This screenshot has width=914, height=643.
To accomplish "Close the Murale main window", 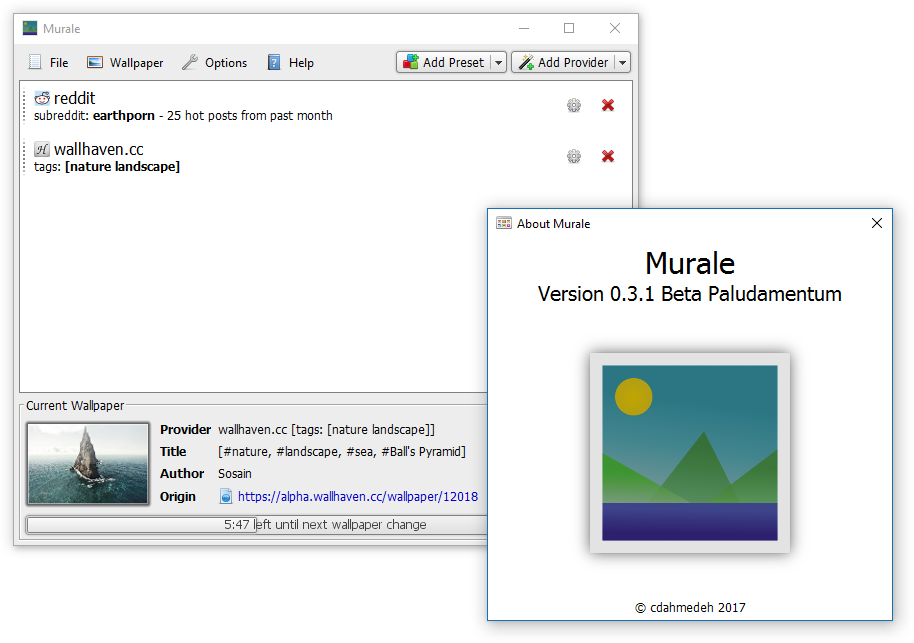I will [x=614, y=28].
